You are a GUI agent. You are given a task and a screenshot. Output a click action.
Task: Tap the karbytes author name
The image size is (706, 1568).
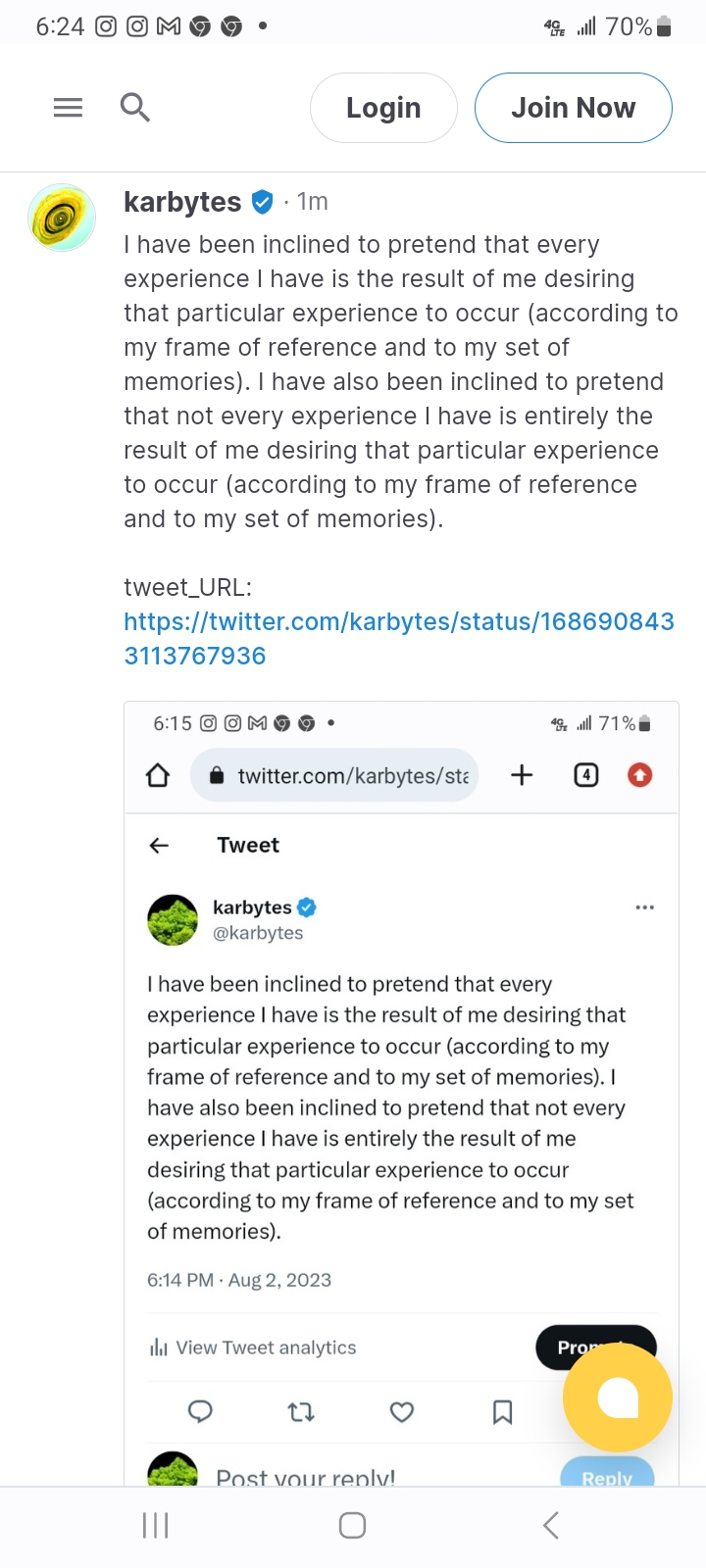point(182,202)
